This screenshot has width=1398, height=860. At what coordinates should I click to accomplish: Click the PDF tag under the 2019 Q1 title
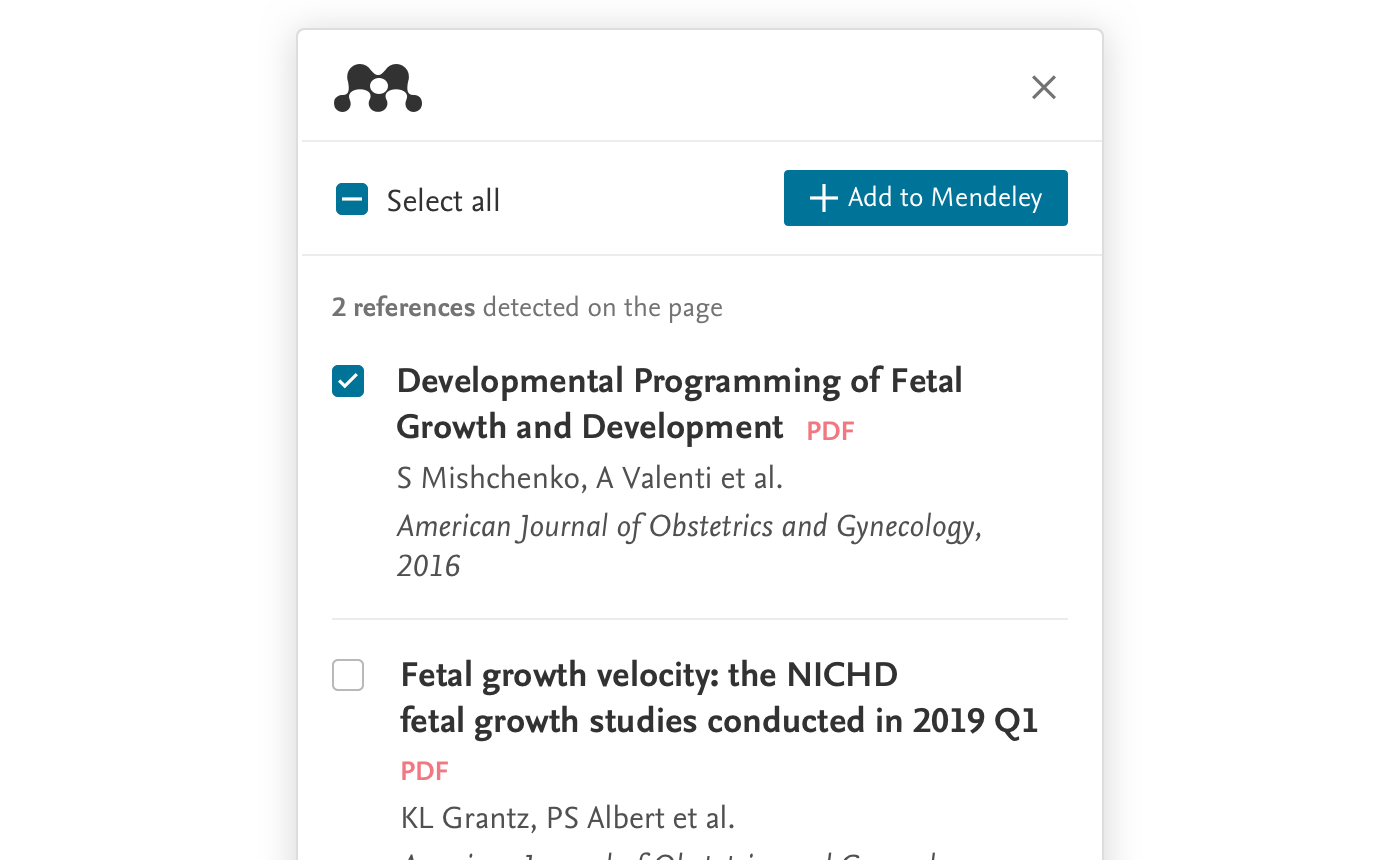(x=424, y=771)
